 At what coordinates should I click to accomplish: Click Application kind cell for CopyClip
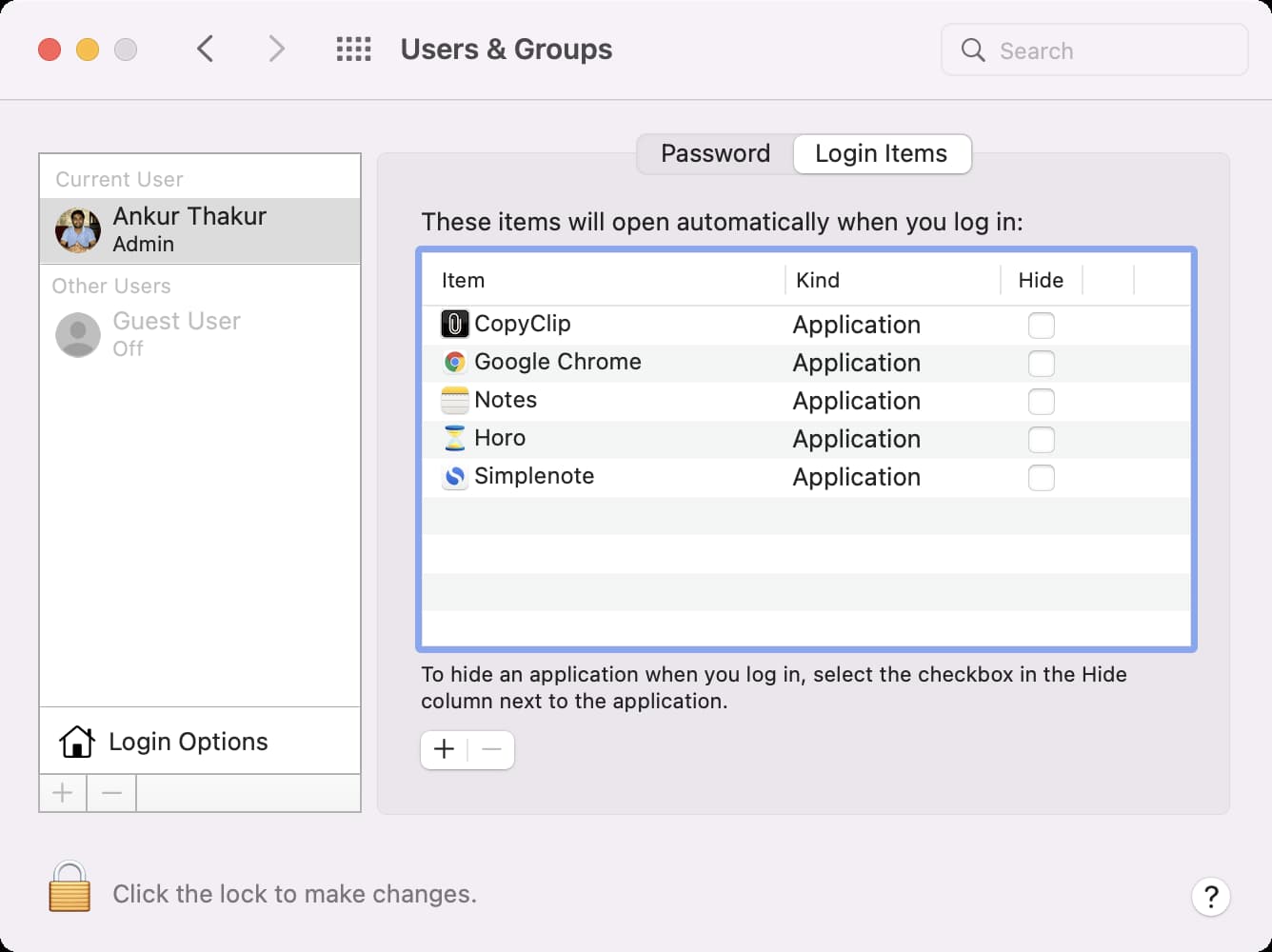(857, 326)
